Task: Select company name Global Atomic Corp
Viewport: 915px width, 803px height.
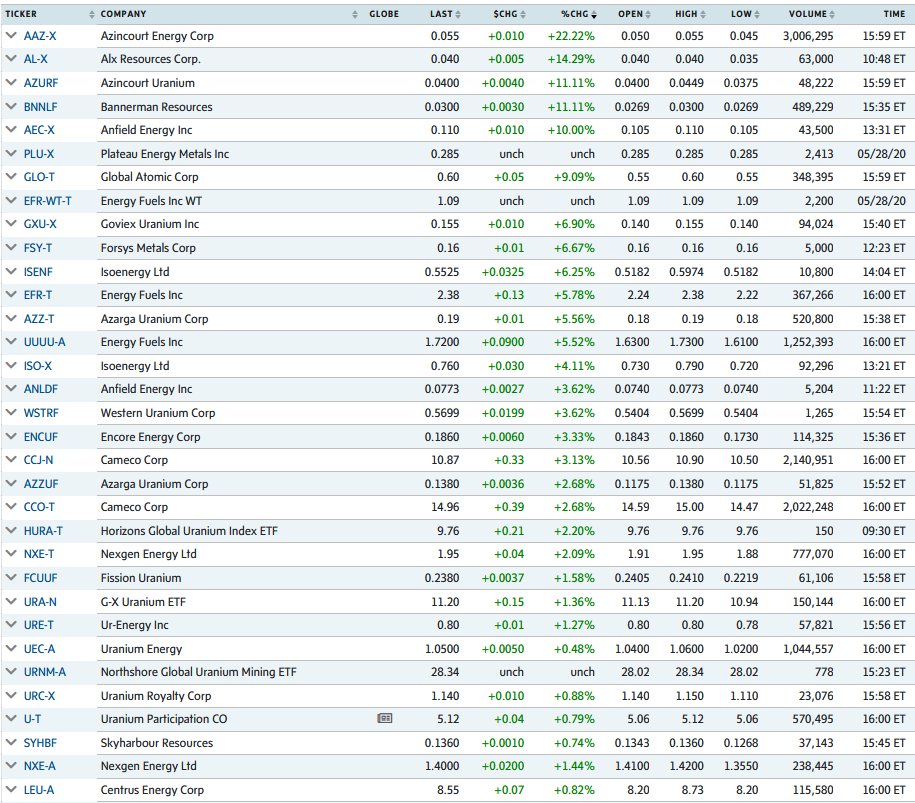Action: 149,177
